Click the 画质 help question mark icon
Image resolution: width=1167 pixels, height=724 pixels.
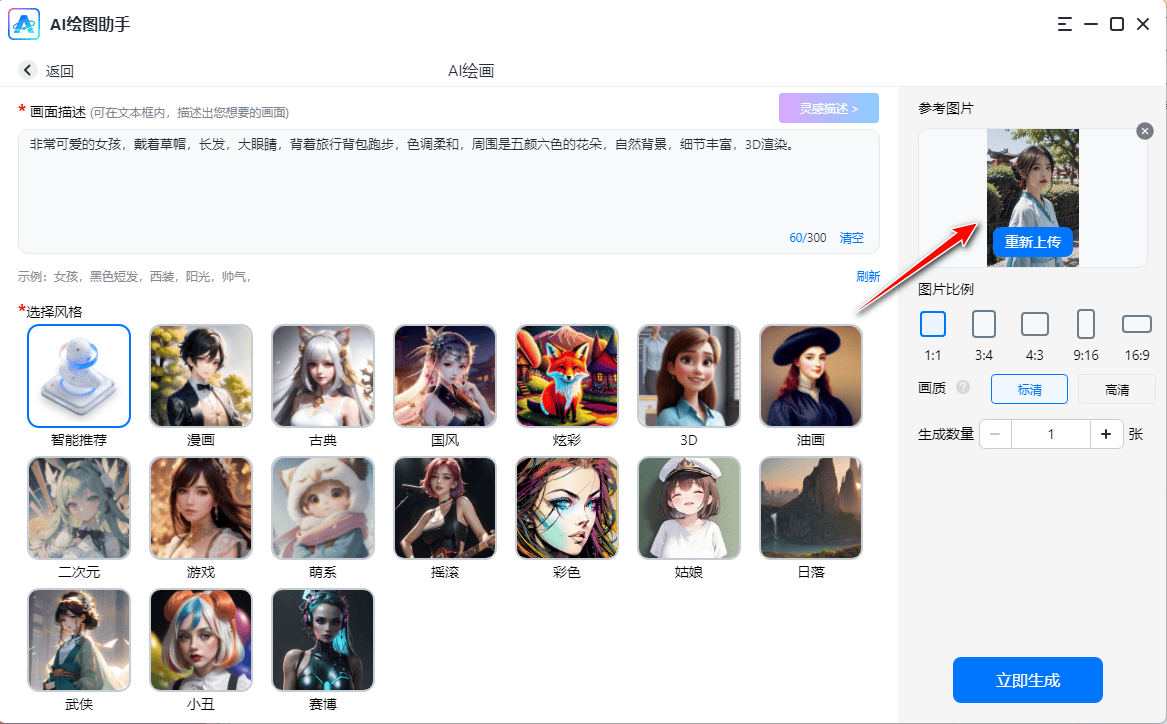(x=963, y=388)
